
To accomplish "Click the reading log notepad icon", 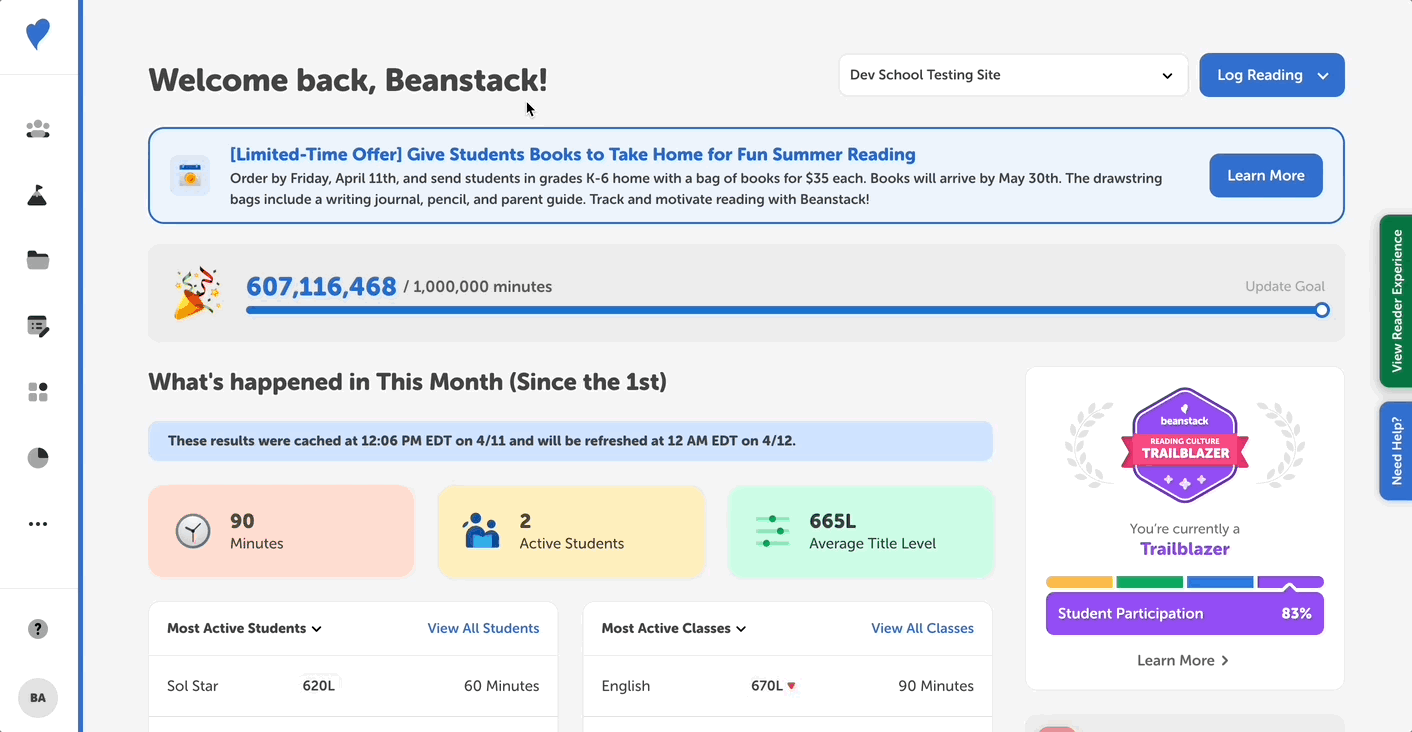I will click(37, 326).
